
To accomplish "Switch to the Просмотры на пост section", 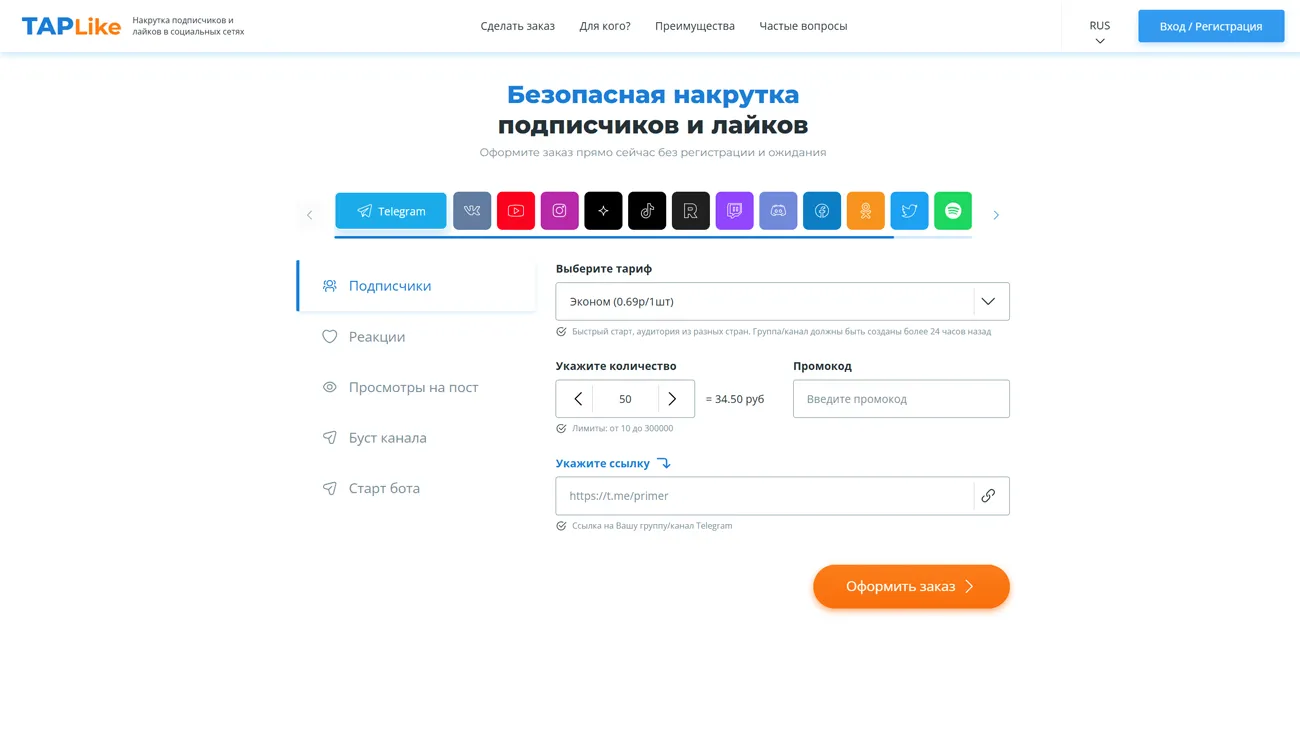I will click(x=412, y=387).
